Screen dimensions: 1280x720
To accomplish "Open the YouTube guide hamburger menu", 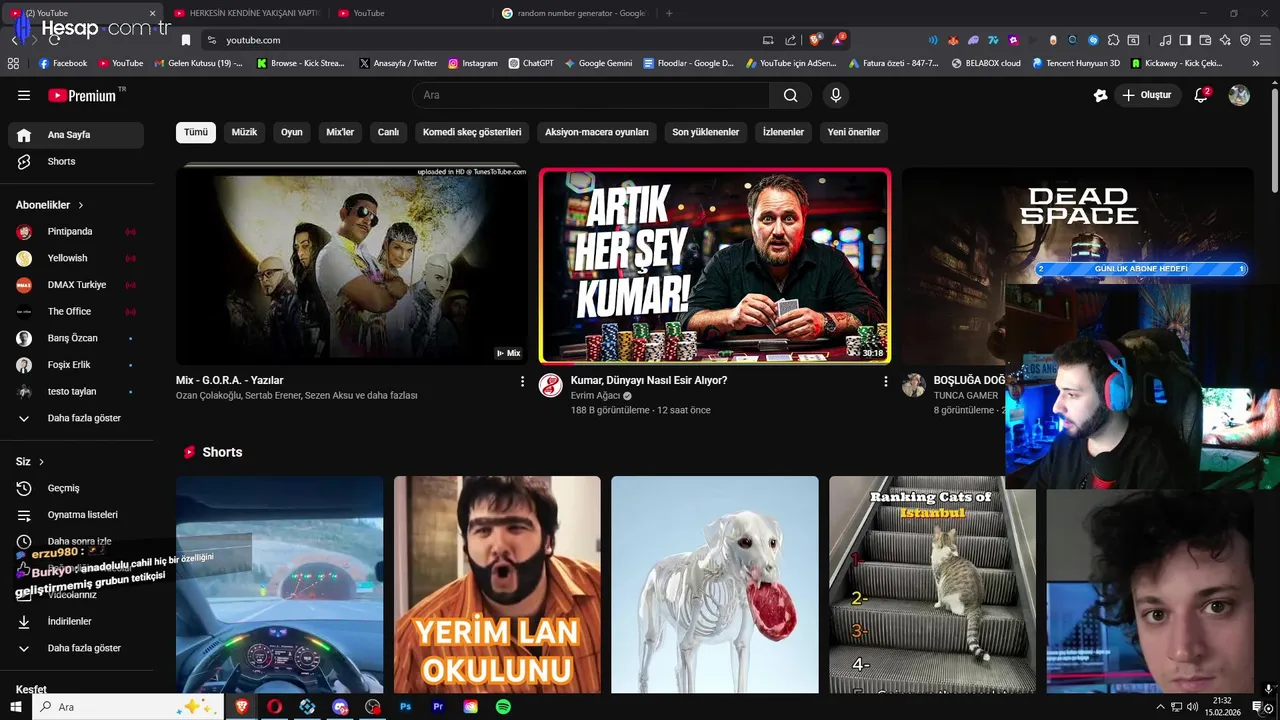I will [24, 95].
